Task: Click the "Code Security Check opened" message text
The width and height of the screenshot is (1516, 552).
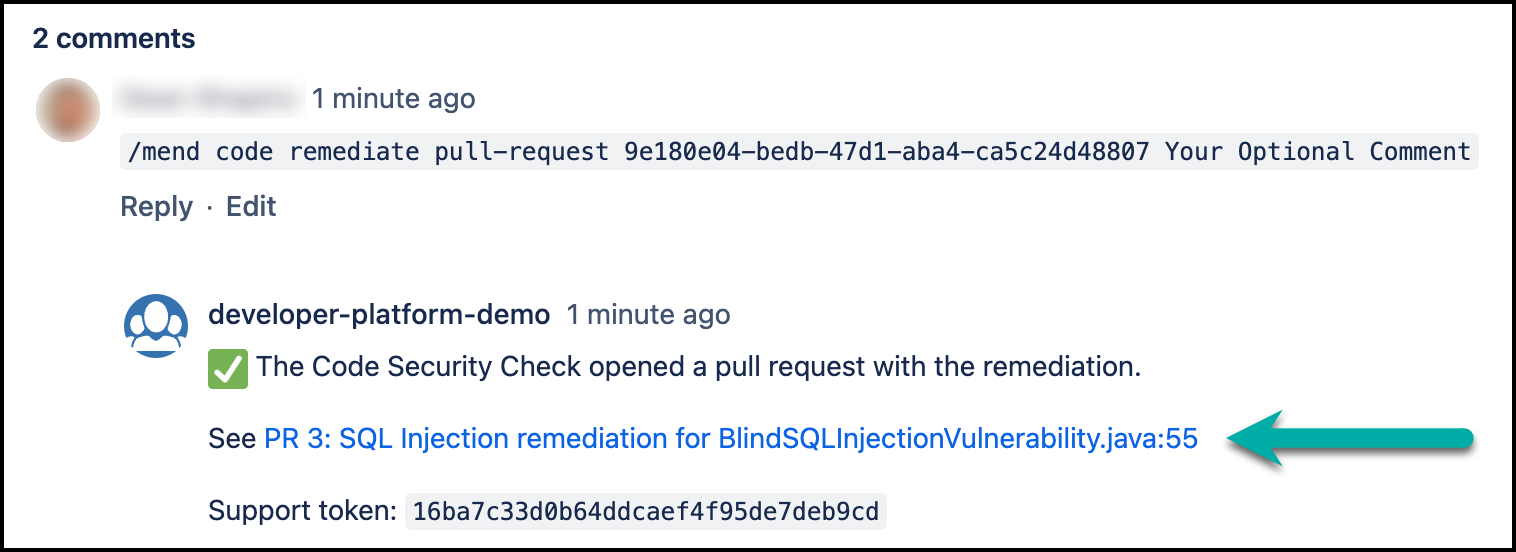Action: tap(698, 367)
